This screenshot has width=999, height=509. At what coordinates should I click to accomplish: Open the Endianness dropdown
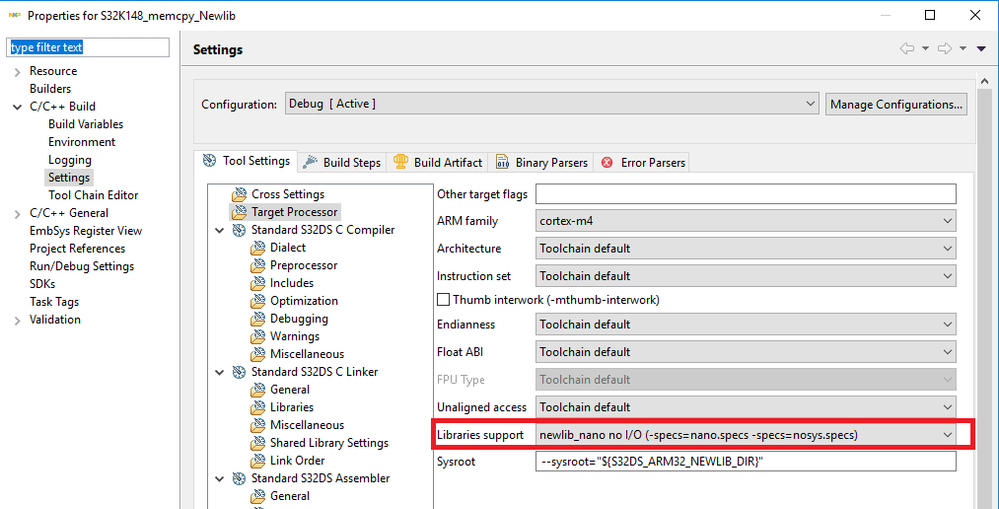tap(745, 324)
